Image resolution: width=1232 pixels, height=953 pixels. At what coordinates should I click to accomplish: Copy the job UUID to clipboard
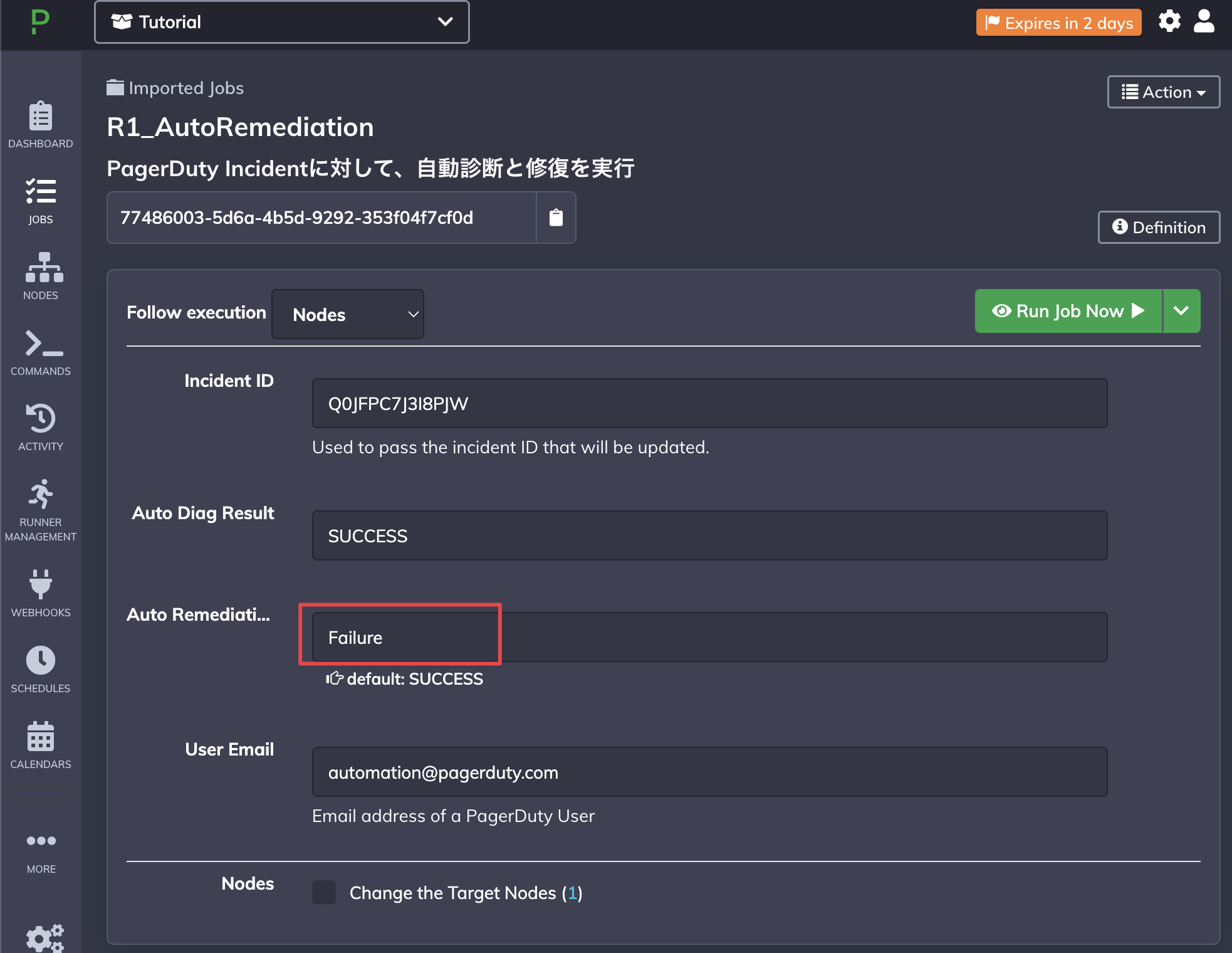coord(556,218)
